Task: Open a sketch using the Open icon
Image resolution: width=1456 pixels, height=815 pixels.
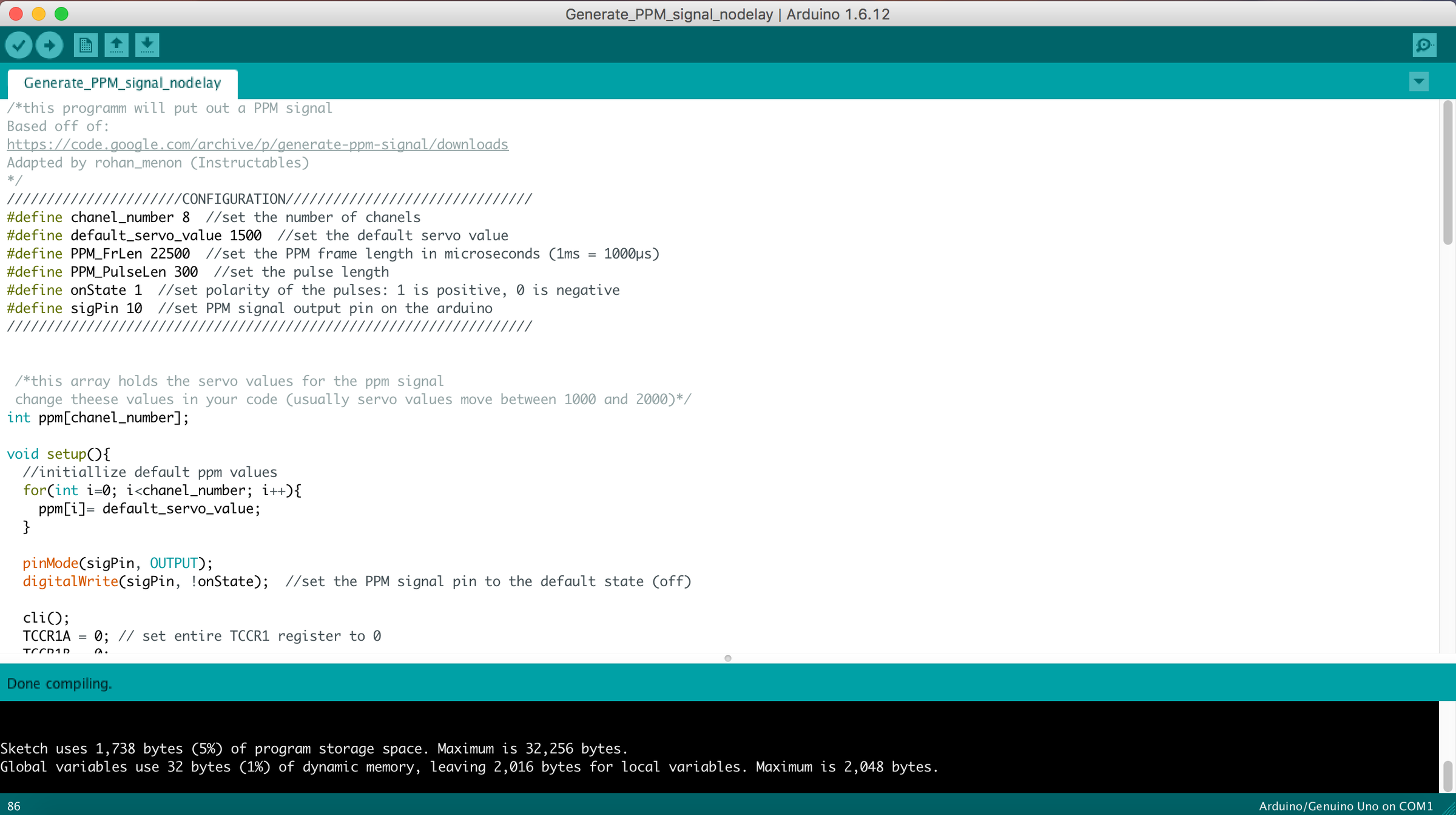Action: point(116,45)
